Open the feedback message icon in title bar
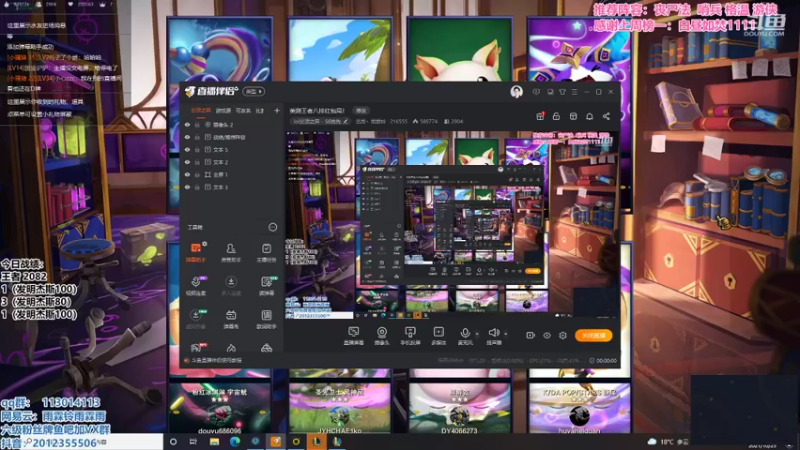Screen dimensions: 800x450 click(536, 92)
